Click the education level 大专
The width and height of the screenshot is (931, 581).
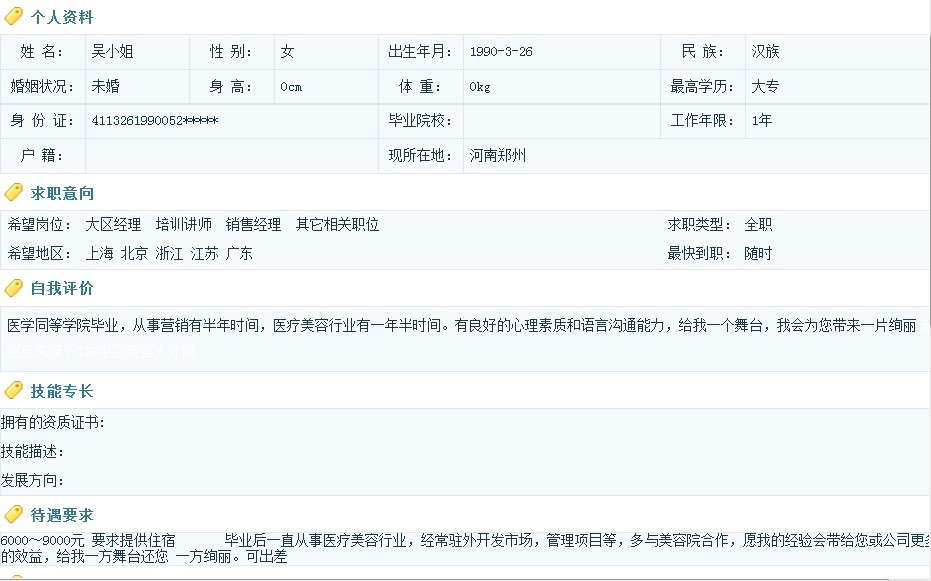765,87
